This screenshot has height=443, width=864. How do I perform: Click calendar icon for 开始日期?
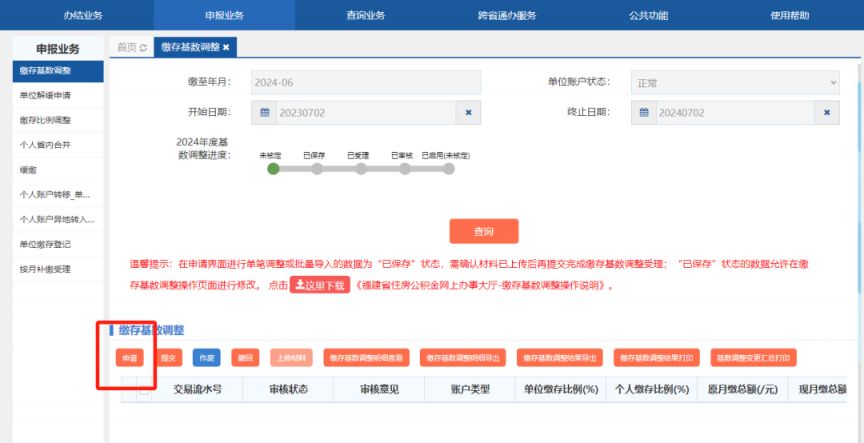pyautogui.click(x=265, y=113)
